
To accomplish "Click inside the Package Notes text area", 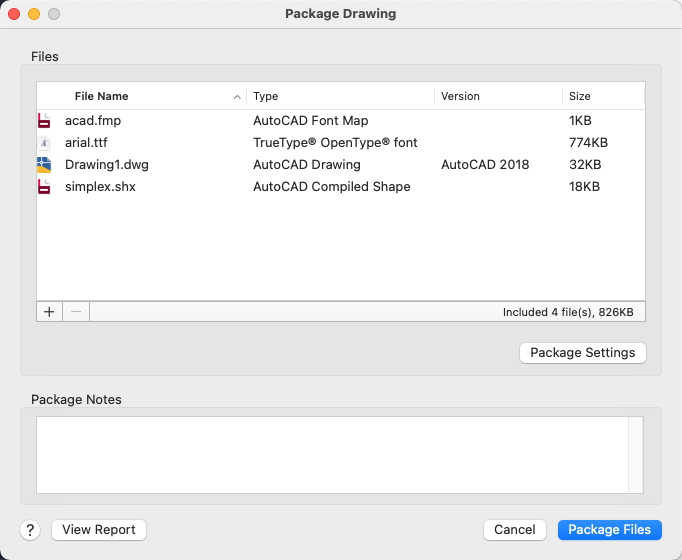I will pos(330,455).
